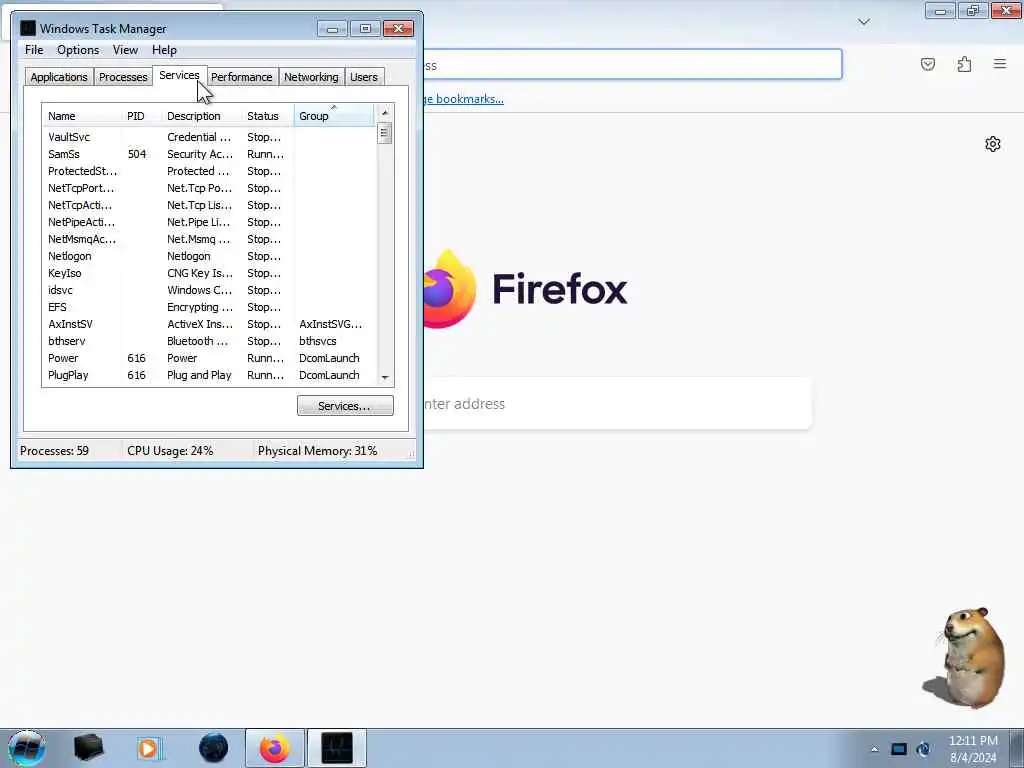Select the idsvc service row
The image size is (1024, 768).
click(209, 290)
